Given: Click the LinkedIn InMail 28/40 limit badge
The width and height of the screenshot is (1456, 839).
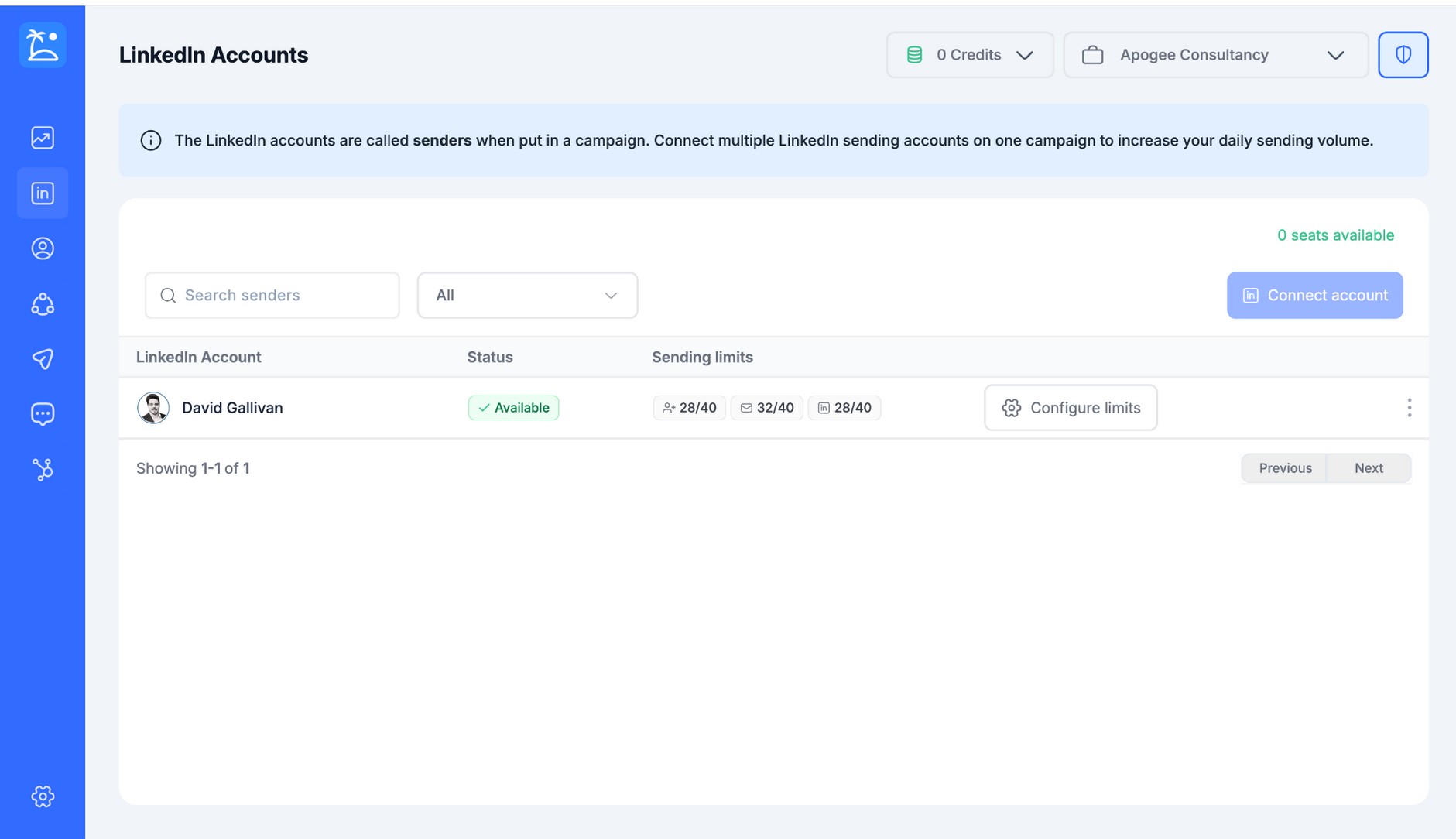Looking at the screenshot, I should pyautogui.click(x=844, y=408).
